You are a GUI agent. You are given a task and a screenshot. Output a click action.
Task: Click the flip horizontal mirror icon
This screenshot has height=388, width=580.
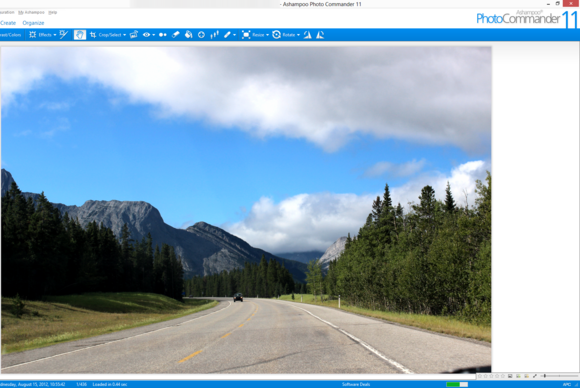click(x=308, y=35)
